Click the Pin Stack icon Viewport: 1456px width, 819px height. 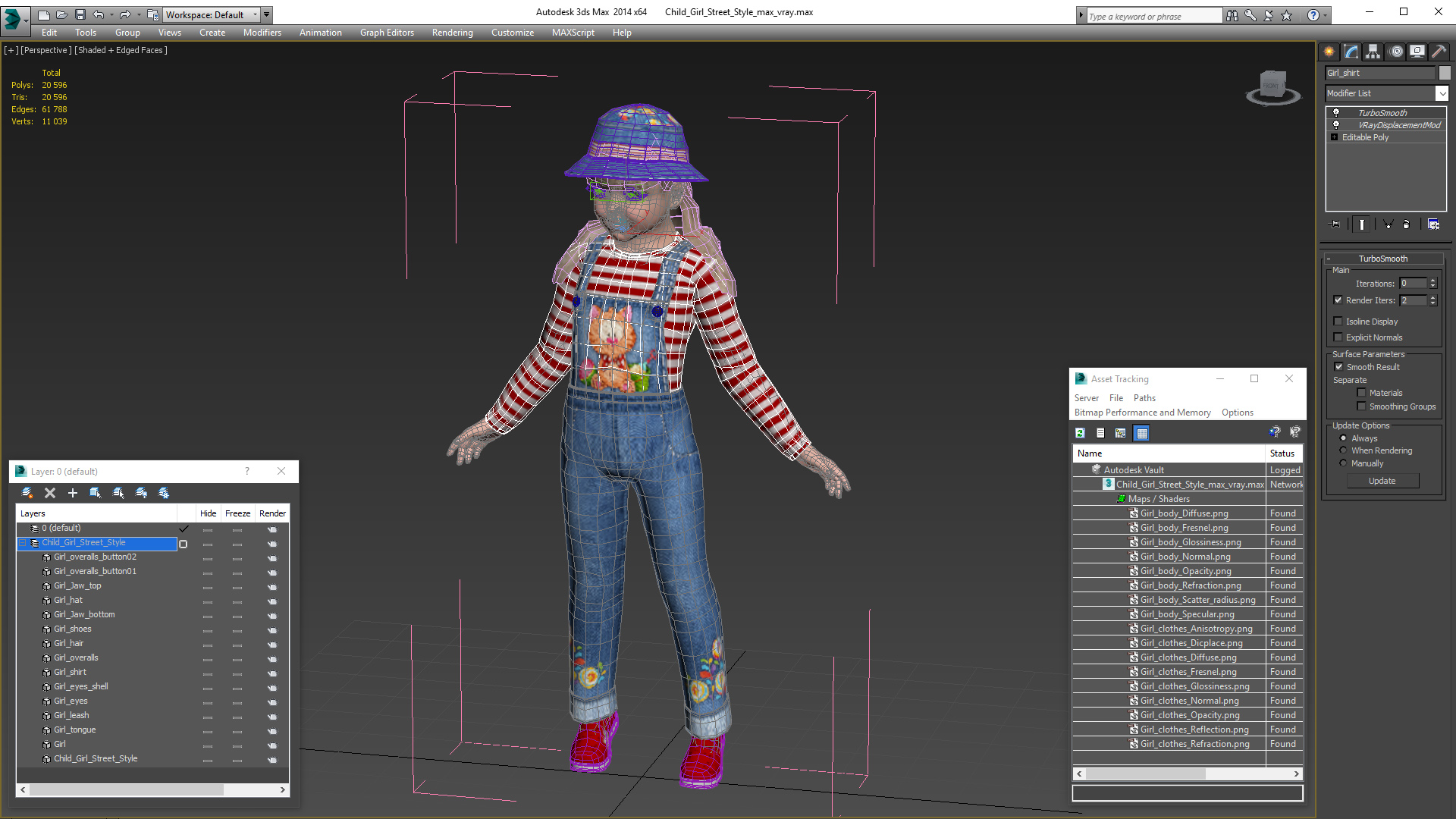pos(1335,224)
